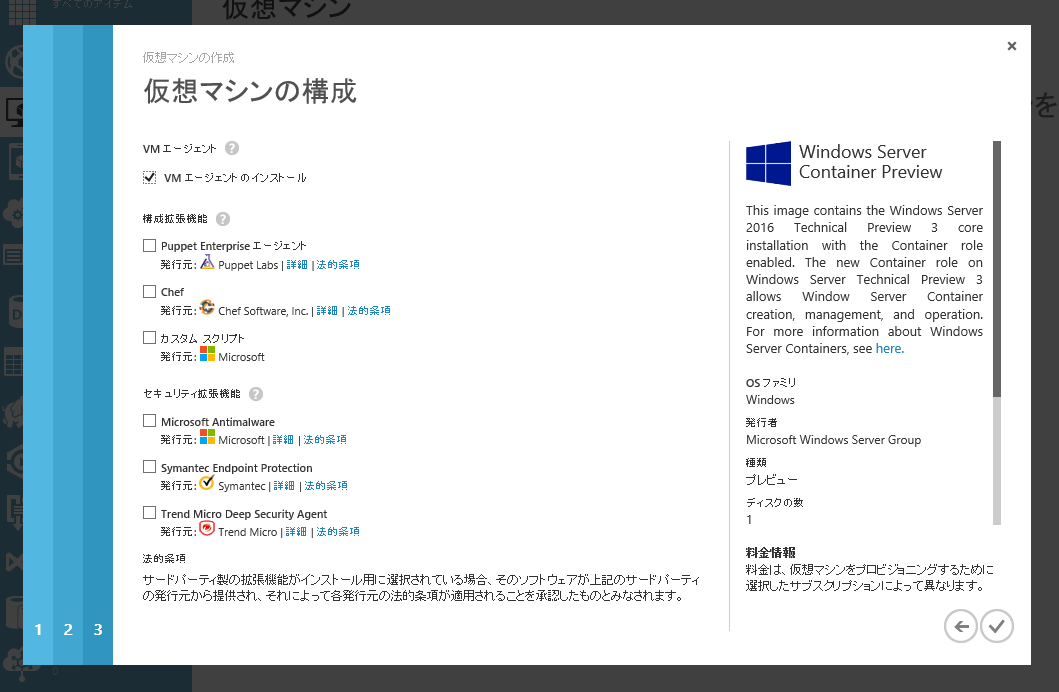Viewport: 1059px width, 692px height.
Task: Tick Microsoft Antimalware checkbox
Action: click(149, 421)
